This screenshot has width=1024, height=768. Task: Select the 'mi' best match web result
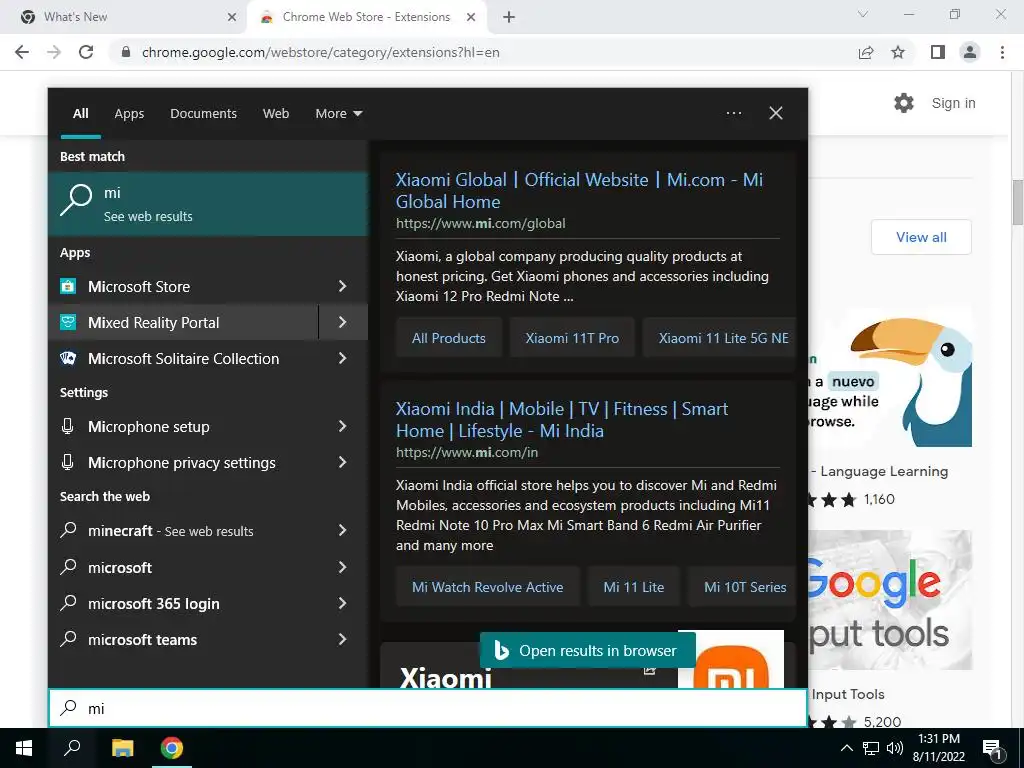(208, 204)
